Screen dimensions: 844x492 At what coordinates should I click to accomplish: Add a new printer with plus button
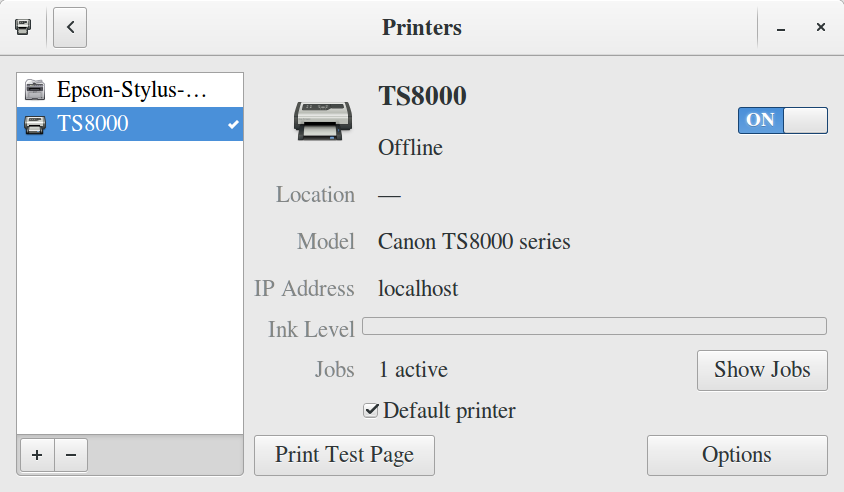tap(37, 455)
